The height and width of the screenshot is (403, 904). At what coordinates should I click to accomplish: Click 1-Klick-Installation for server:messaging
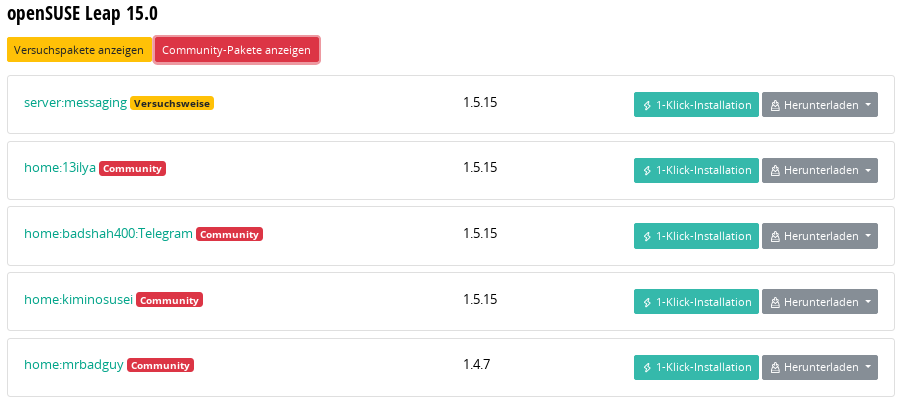696,105
